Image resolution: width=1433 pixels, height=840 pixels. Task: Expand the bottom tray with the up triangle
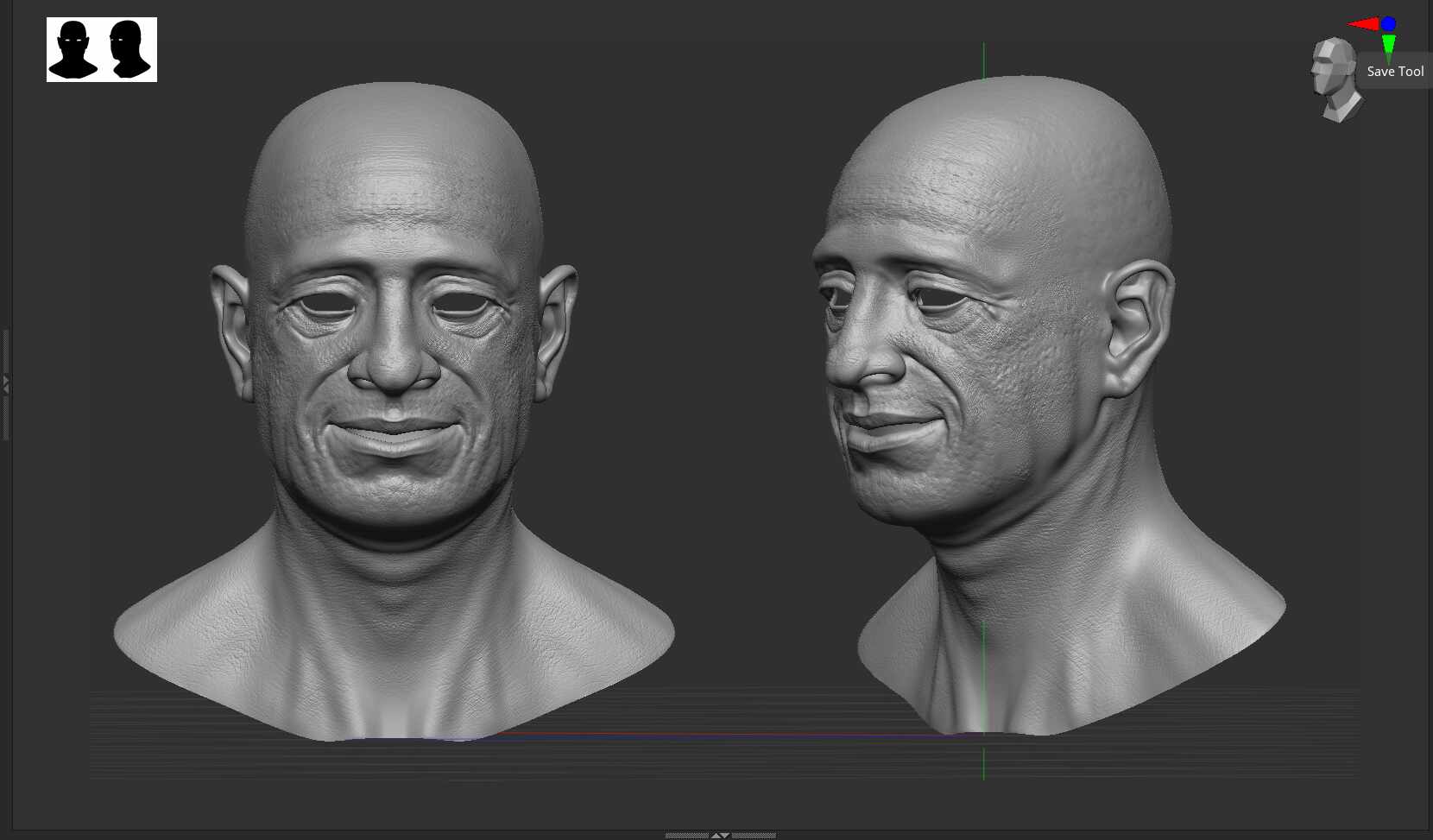pos(716,835)
